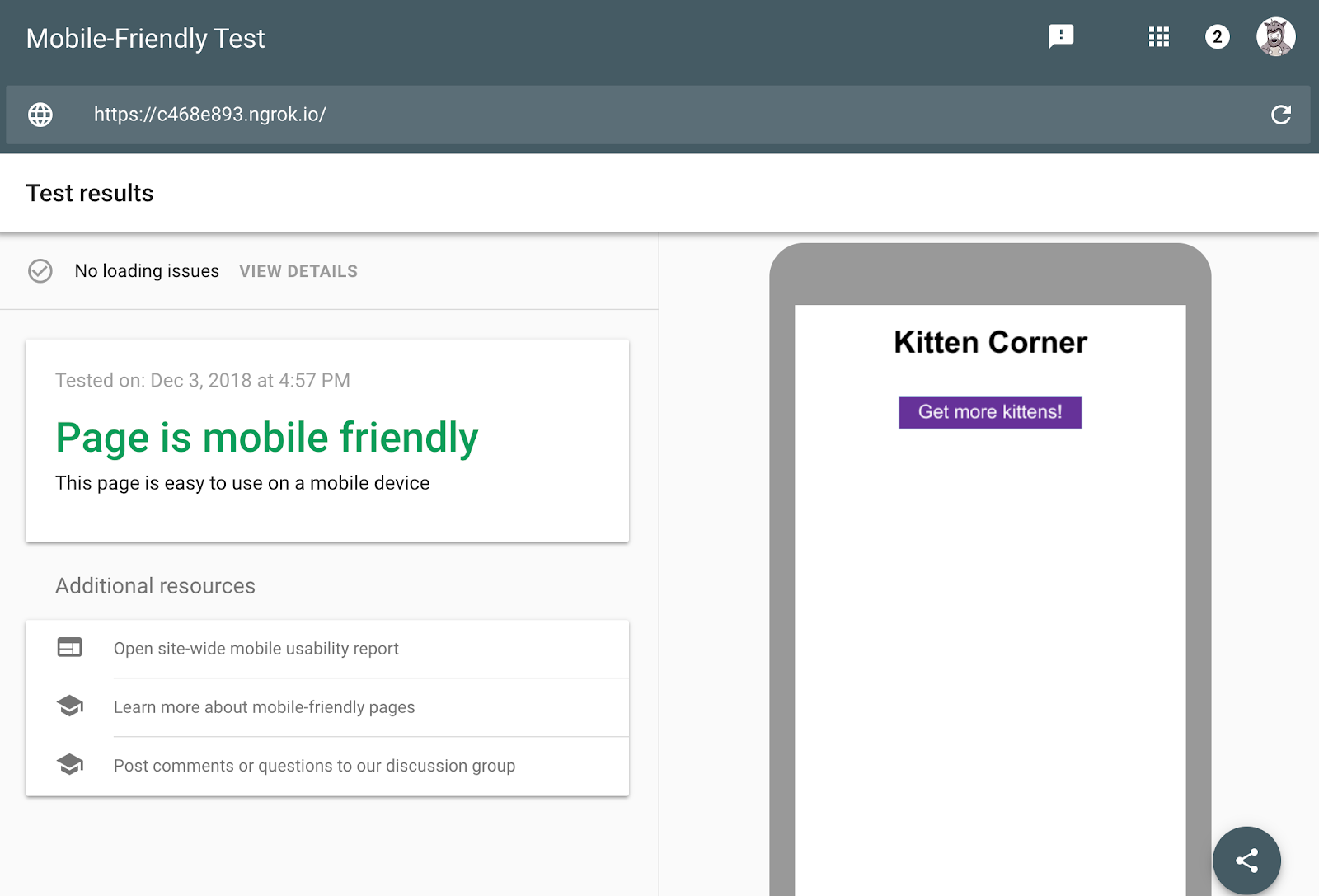Click the usability report card icon
Image resolution: width=1319 pixels, height=896 pixels.
pos(69,648)
